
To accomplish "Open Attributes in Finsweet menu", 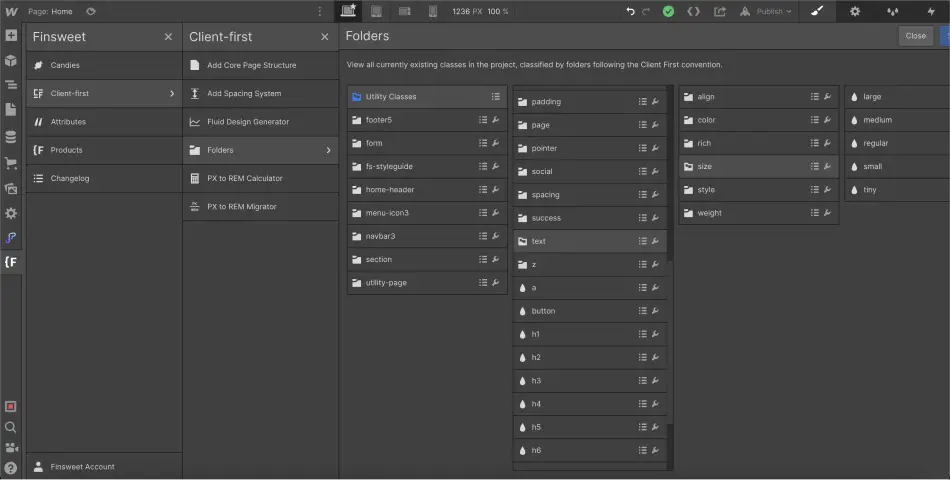I will 104,122.
